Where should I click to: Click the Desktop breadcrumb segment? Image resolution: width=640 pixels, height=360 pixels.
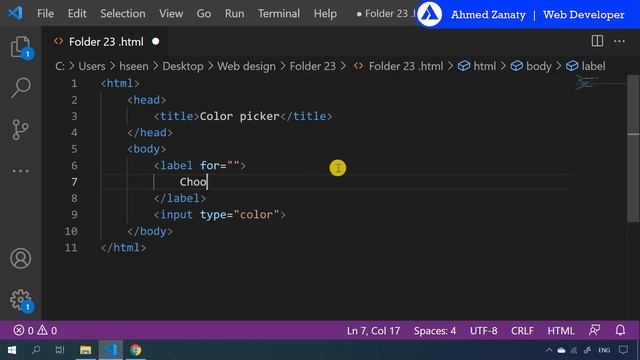pyautogui.click(x=183, y=66)
